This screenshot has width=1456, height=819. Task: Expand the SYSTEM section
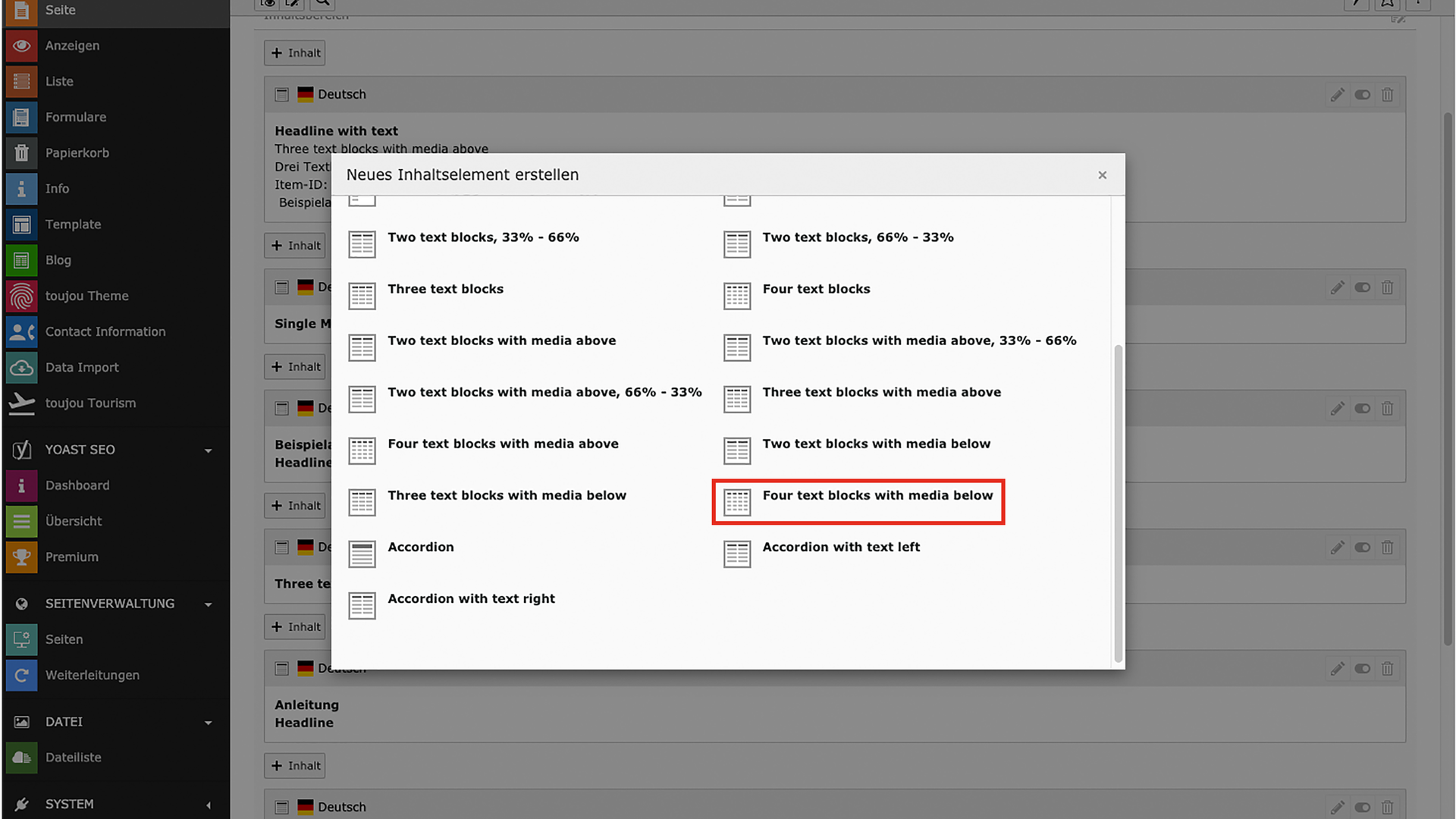point(208,805)
